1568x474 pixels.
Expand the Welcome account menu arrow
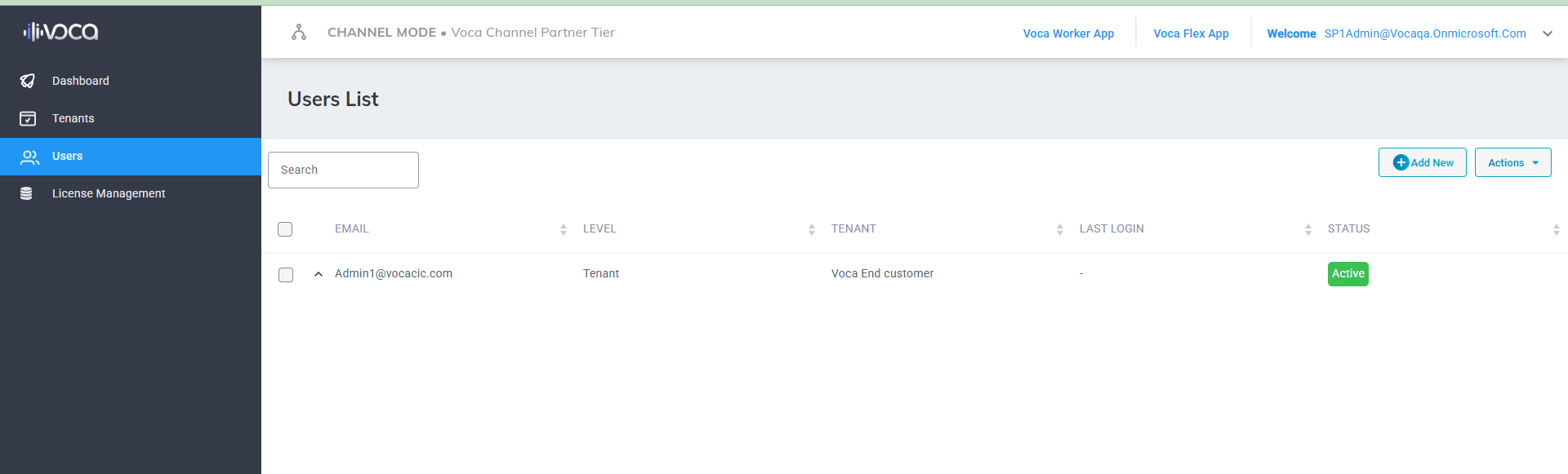click(1547, 33)
